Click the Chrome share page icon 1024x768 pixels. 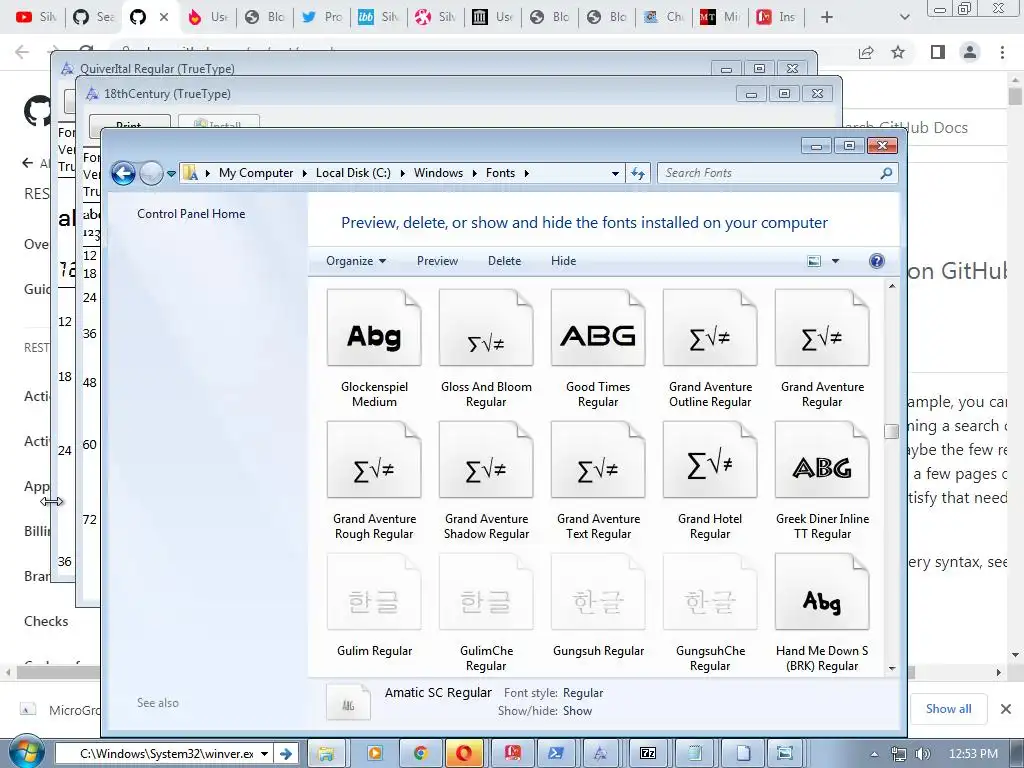[x=866, y=52]
